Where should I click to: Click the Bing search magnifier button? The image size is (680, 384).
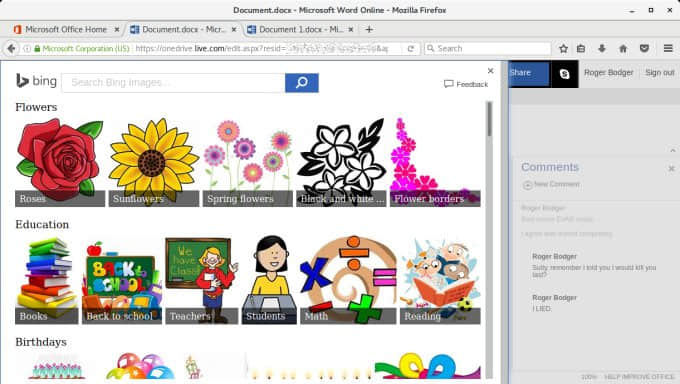pyautogui.click(x=302, y=82)
